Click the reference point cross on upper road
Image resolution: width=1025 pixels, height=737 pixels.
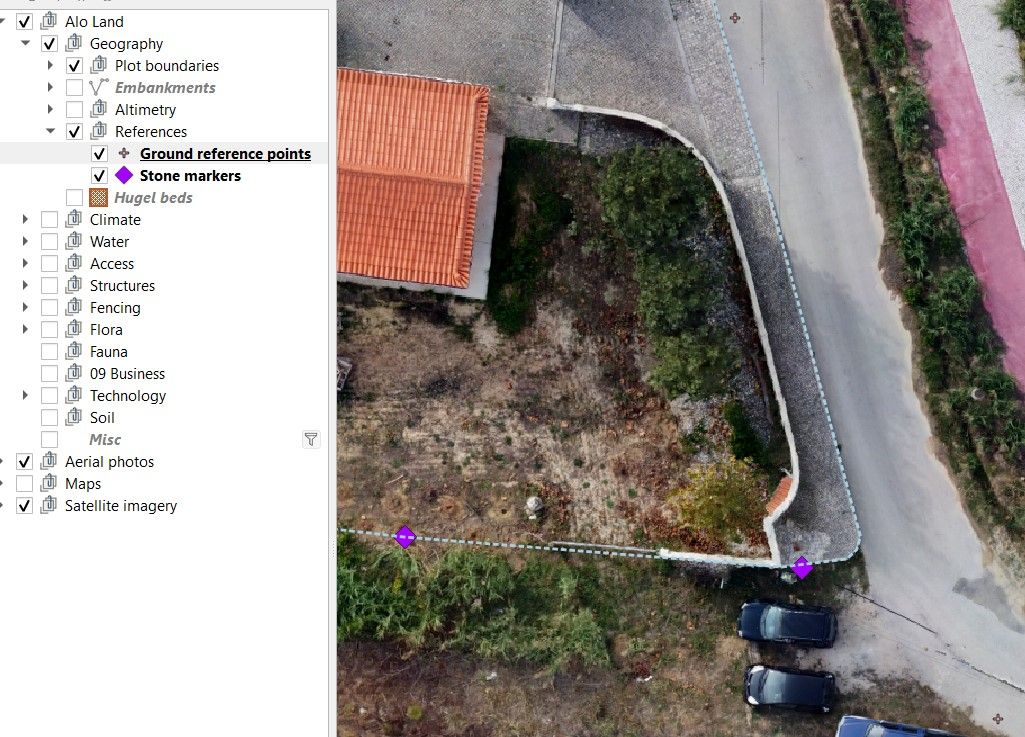pyautogui.click(x=735, y=18)
